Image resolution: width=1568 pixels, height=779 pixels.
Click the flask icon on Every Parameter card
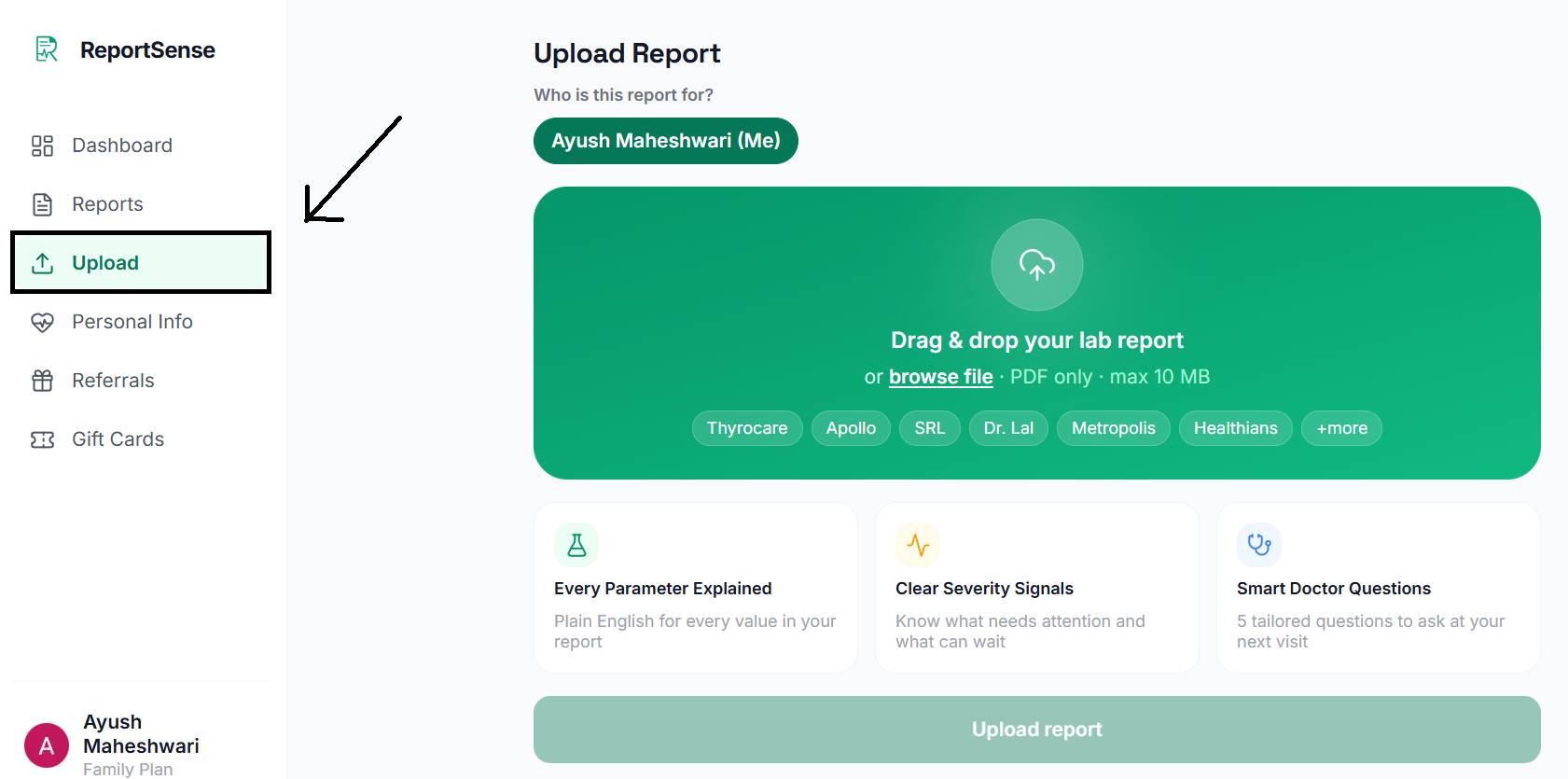576,545
